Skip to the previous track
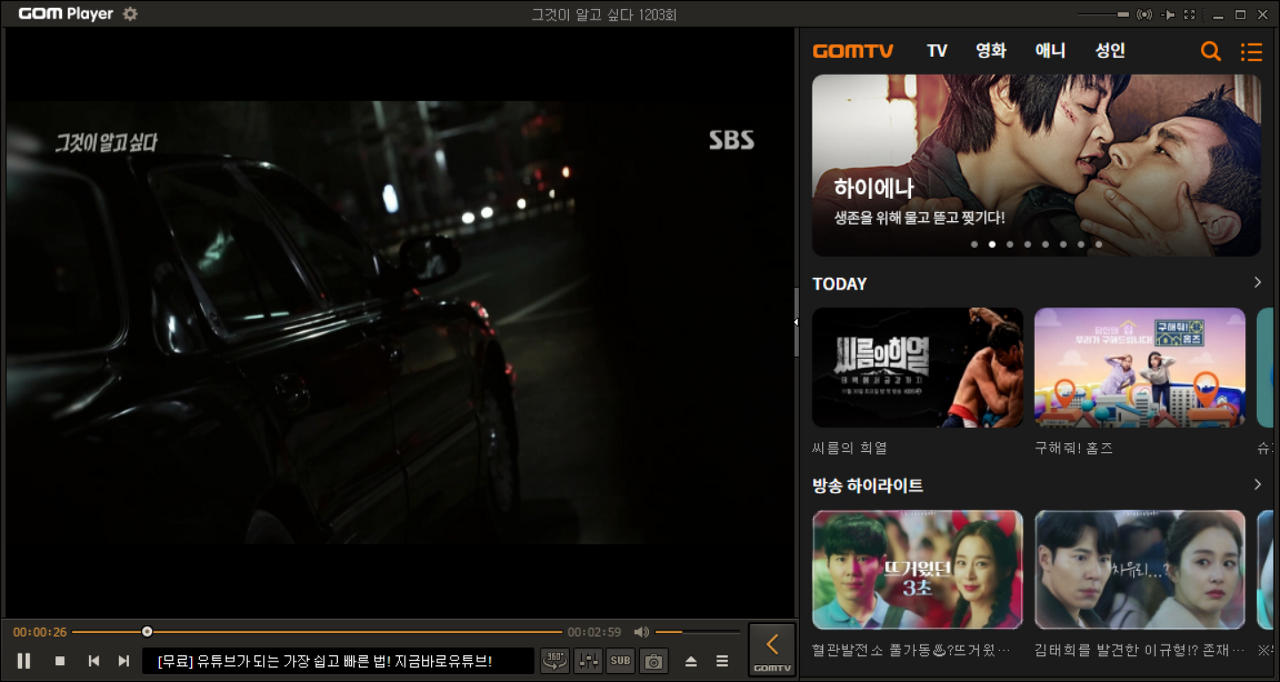The image size is (1280, 682). coord(93,661)
